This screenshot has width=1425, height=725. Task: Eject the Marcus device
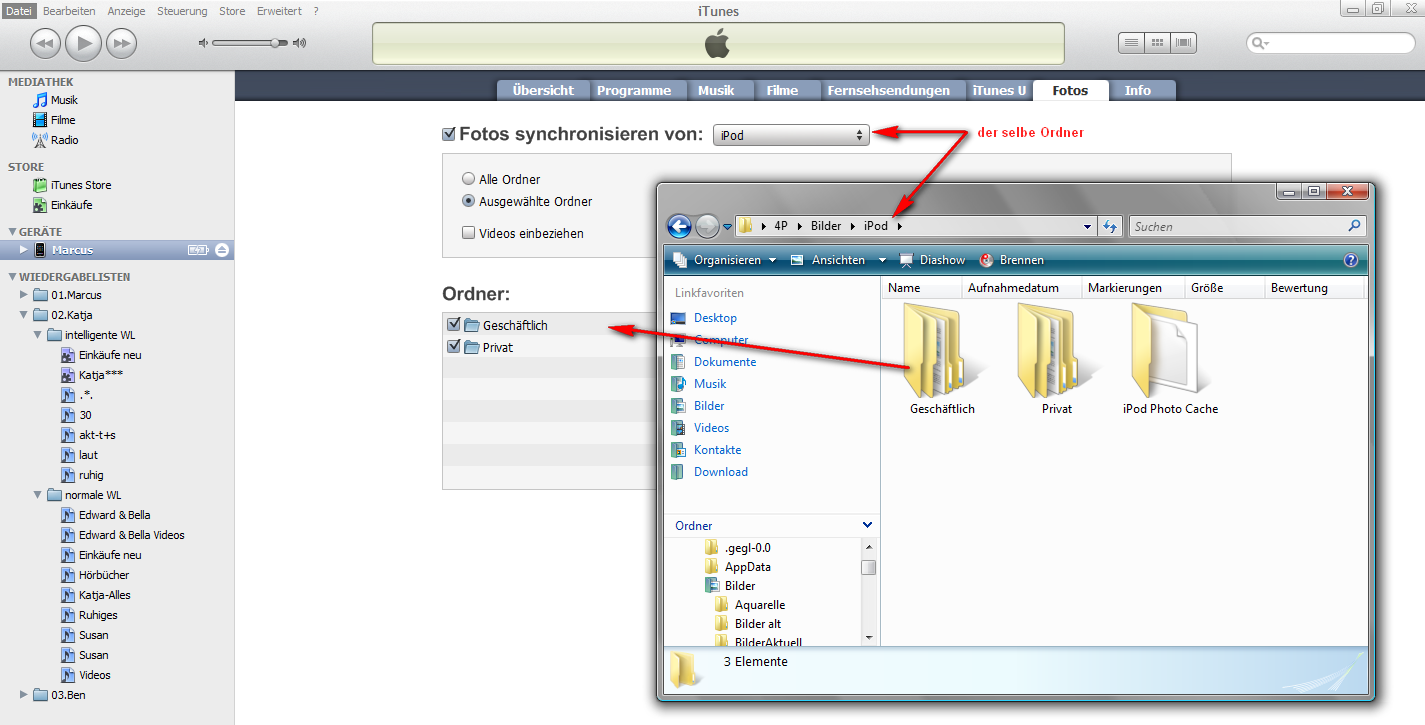click(222, 250)
